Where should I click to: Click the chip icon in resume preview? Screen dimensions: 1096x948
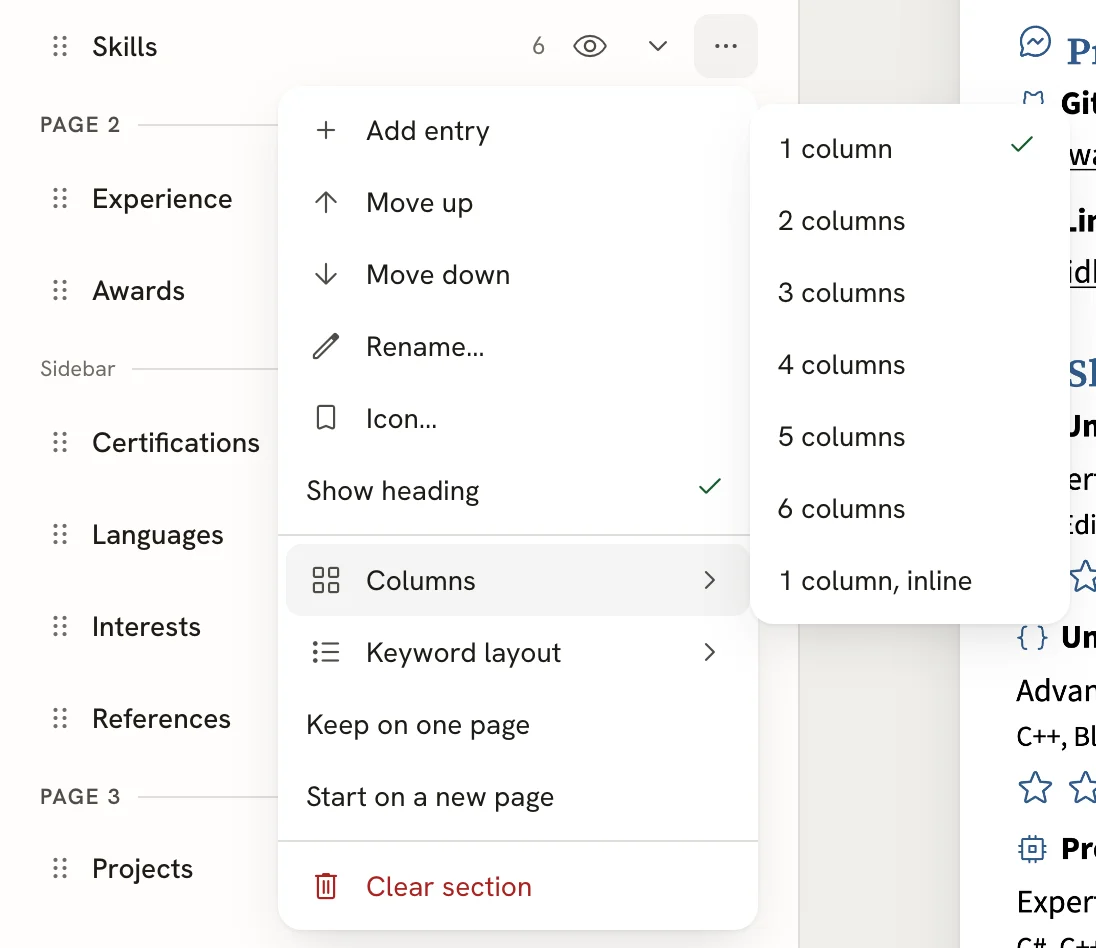pos(1032,849)
